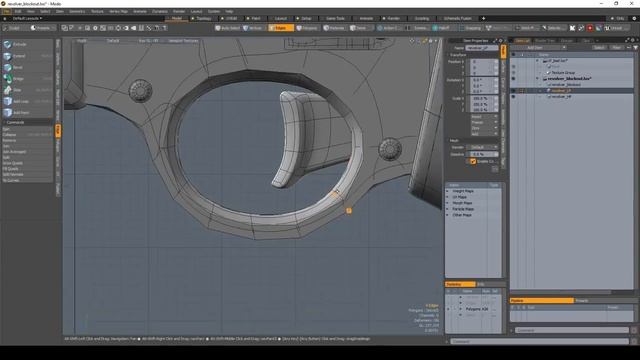Enable Auto Select mode
This screenshot has height=360, width=640.
(x=227, y=28)
